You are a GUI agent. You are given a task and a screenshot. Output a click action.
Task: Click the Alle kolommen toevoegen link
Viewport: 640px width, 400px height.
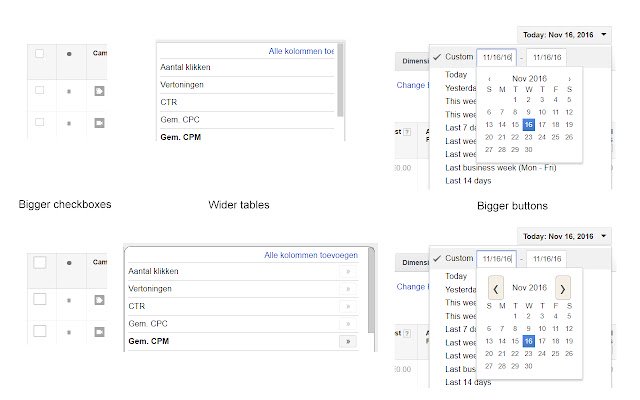311,255
